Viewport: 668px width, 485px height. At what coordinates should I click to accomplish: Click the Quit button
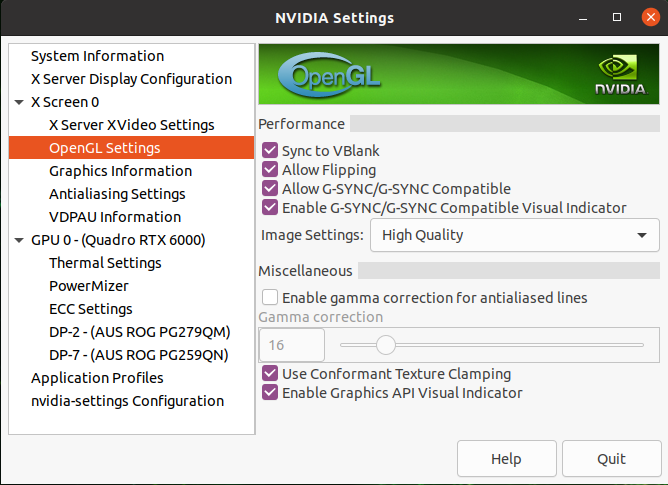point(611,459)
